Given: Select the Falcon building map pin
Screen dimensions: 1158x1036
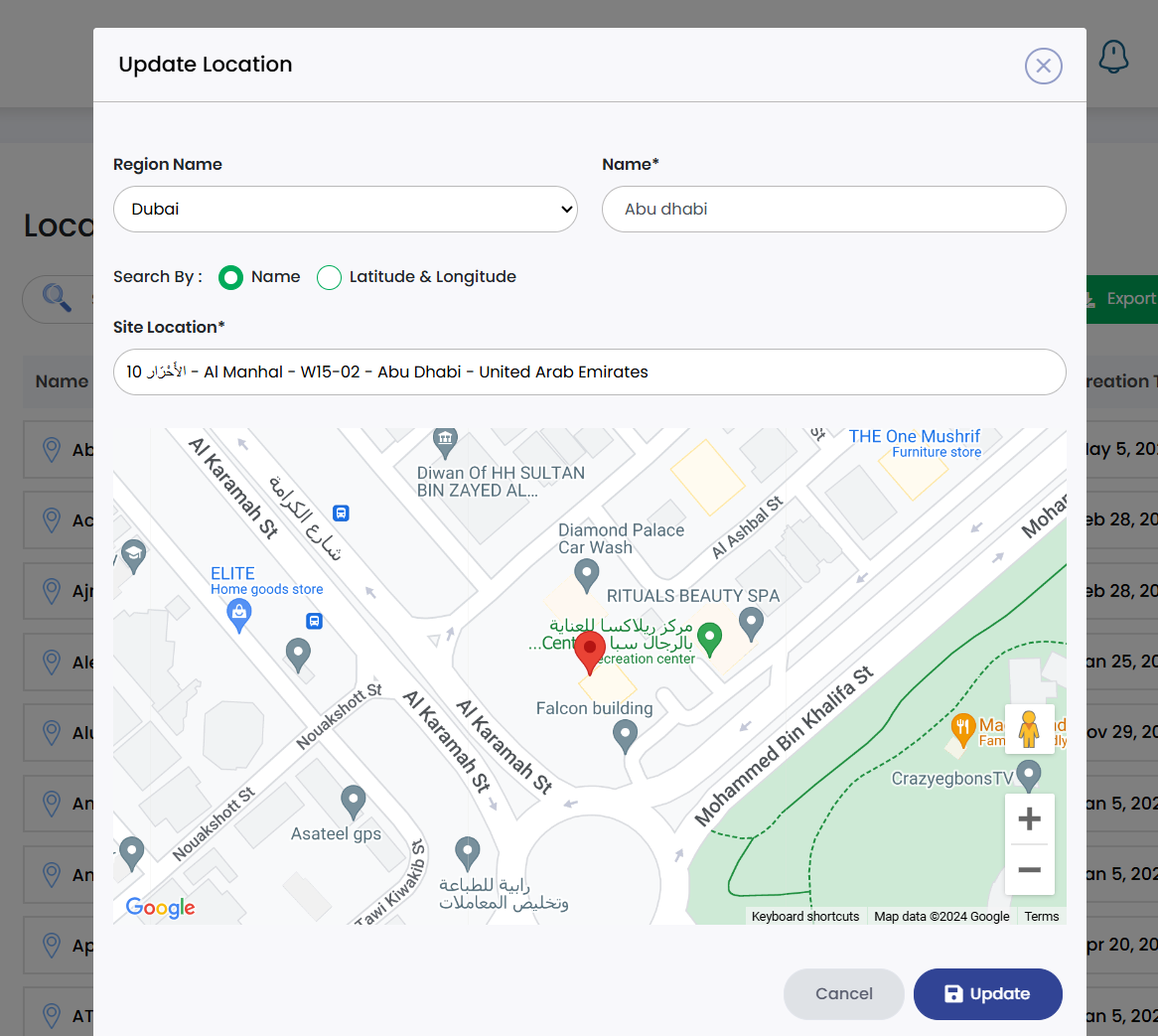Looking at the screenshot, I should click(x=625, y=735).
